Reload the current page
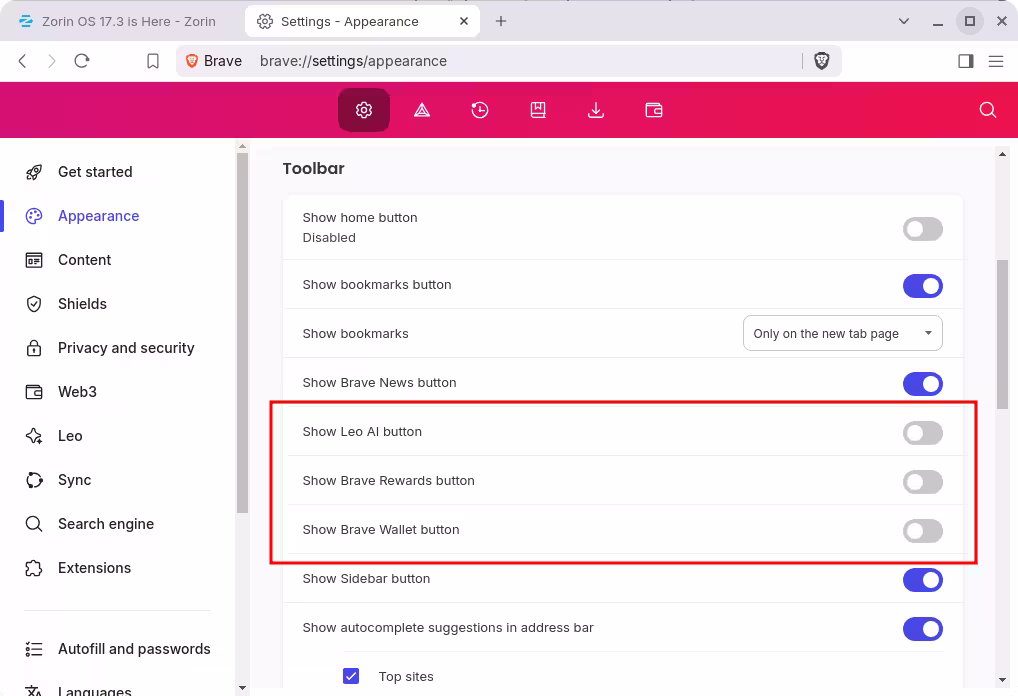The width and height of the screenshot is (1018, 696). (x=82, y=61)
